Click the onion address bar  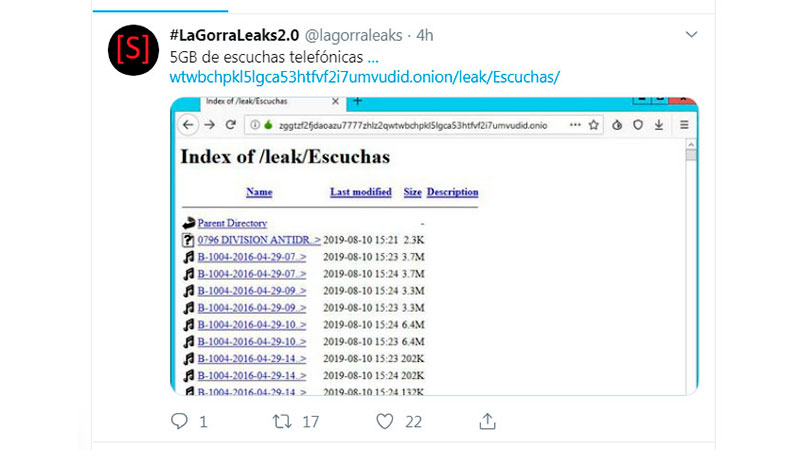[x=413, y=125]
